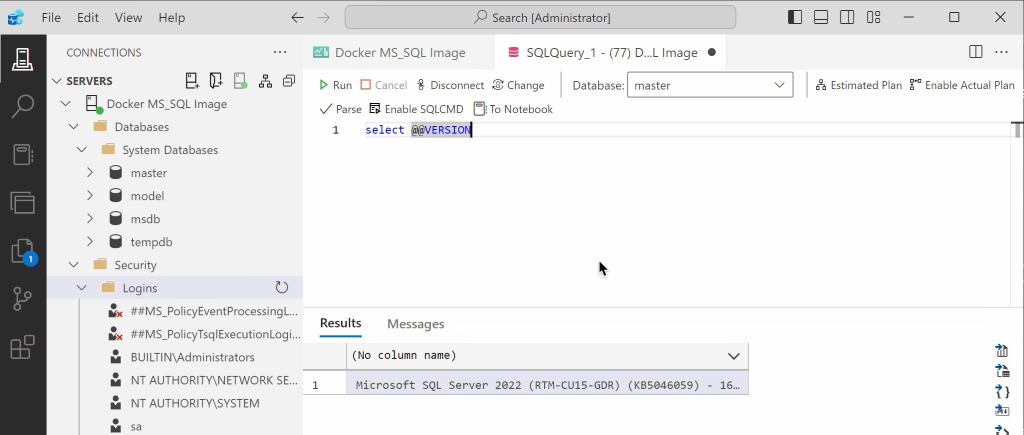Switch to Docker MS_SQL Image dashboard tab

399,52
